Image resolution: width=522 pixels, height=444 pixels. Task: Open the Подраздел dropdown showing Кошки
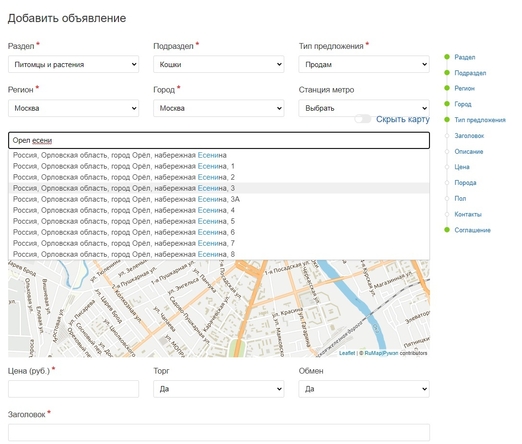point(219,64)
